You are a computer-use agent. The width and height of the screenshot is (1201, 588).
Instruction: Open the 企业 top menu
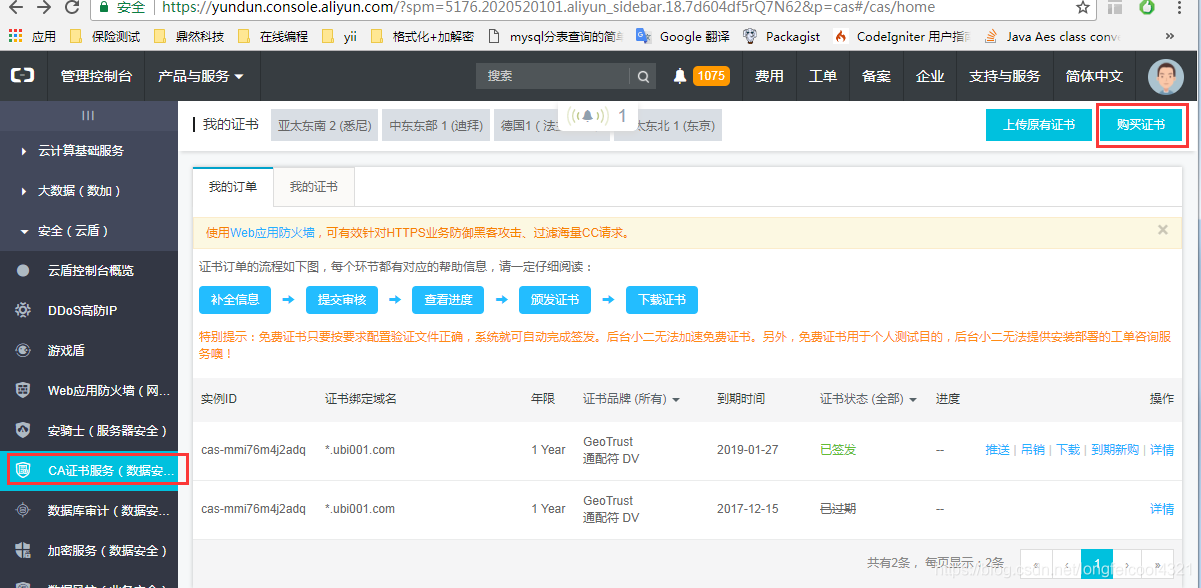(930, 76)
